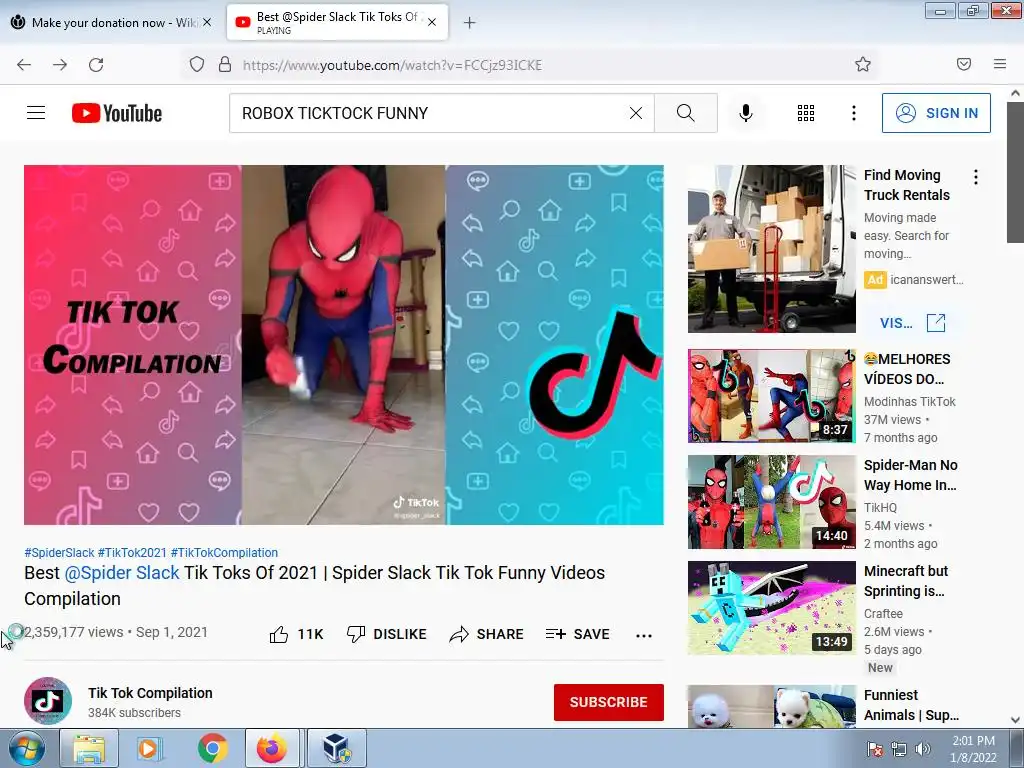Close the Wikipedia donation tab
Viewport: 1024px width, 768px height.
pyautogui.click(x=206, y=22)
